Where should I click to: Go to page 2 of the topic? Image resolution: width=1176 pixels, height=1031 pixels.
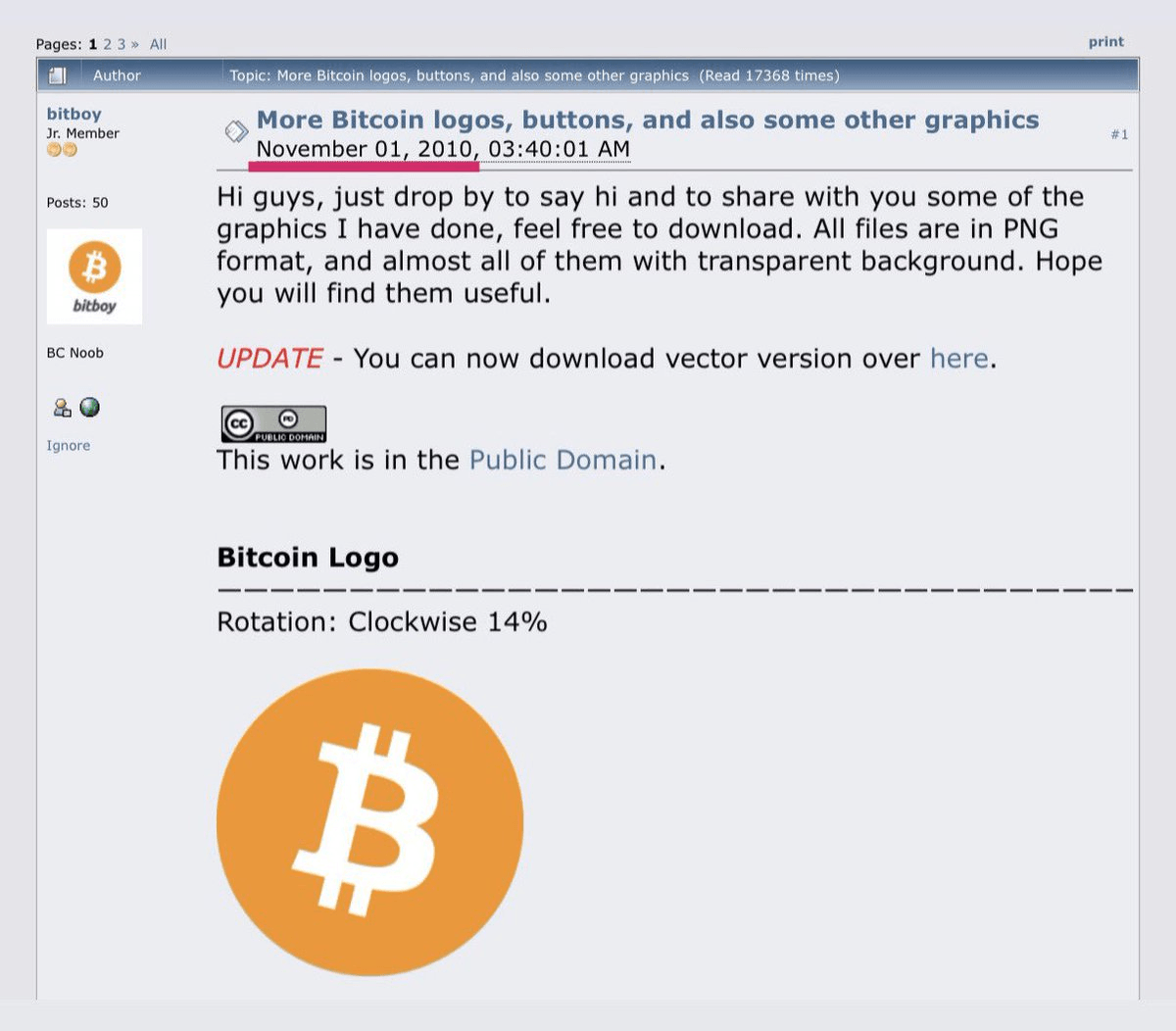(108, 44)
